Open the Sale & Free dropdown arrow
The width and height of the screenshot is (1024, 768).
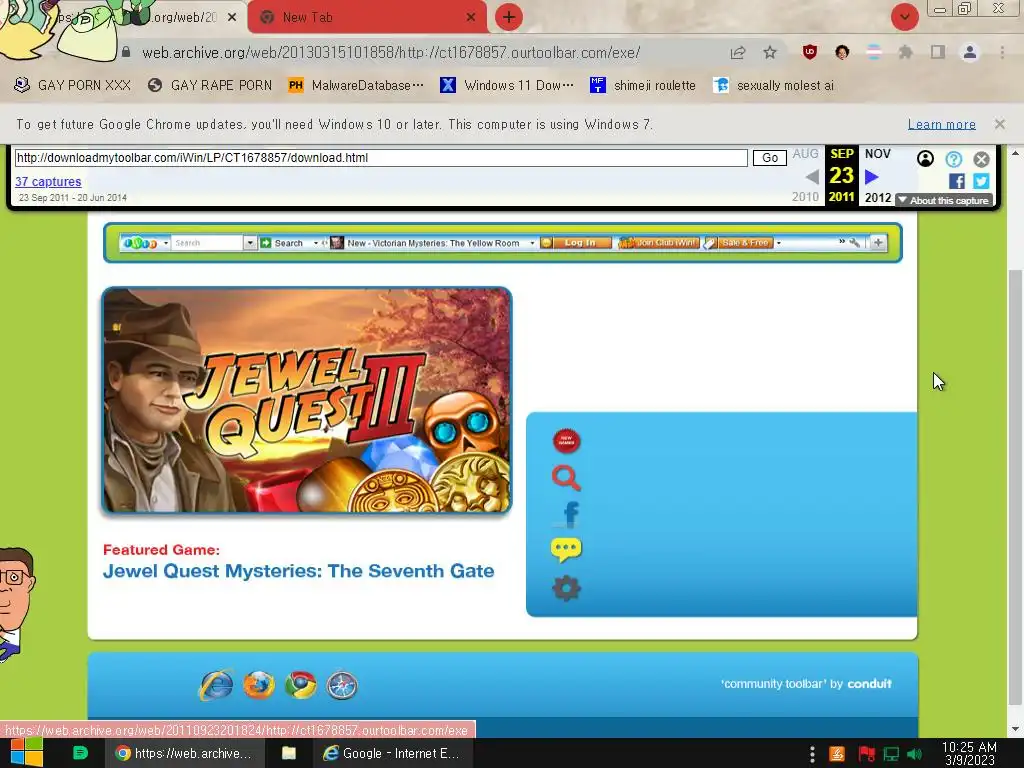[x=778, y=243]
